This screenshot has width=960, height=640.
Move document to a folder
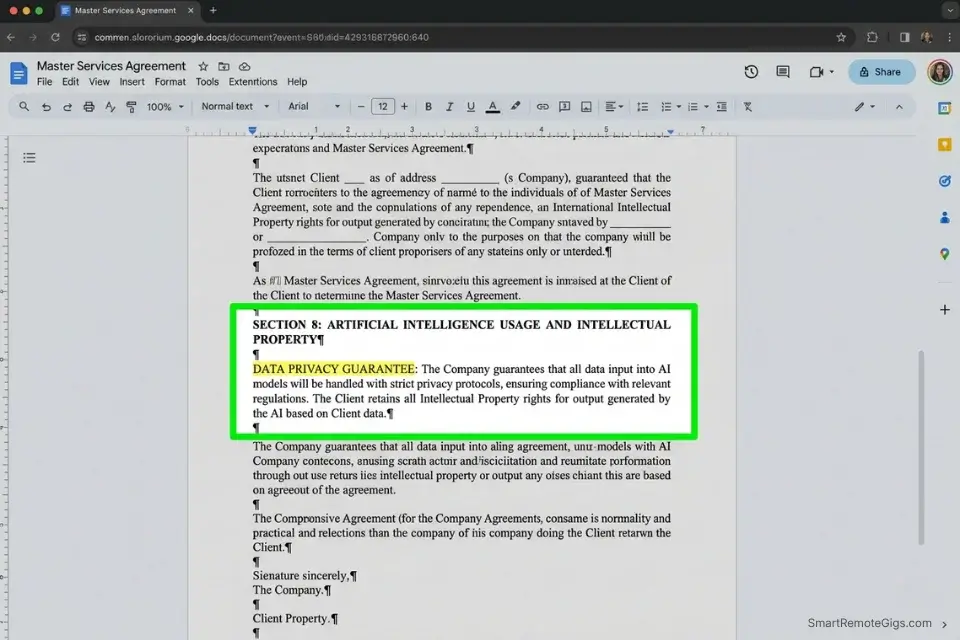click(224, 66)
